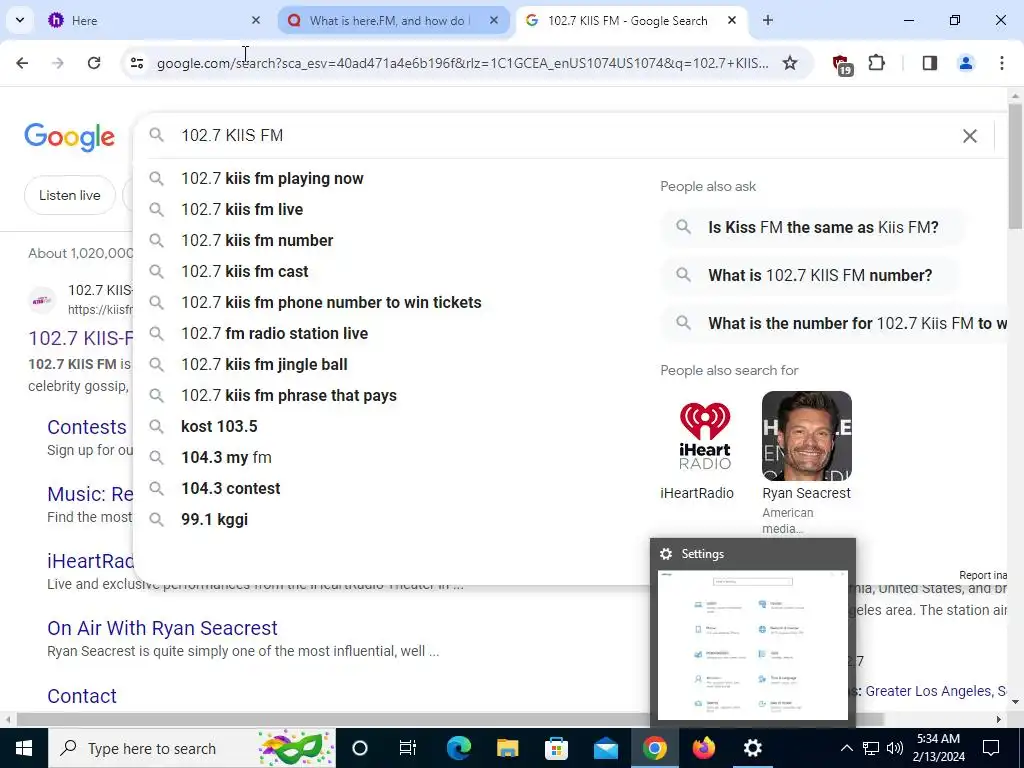The width and height of the screenshot is (1024, 768).
Task: Select '102.7 fm radio station live' suggestion
Action: click(274, 333)
